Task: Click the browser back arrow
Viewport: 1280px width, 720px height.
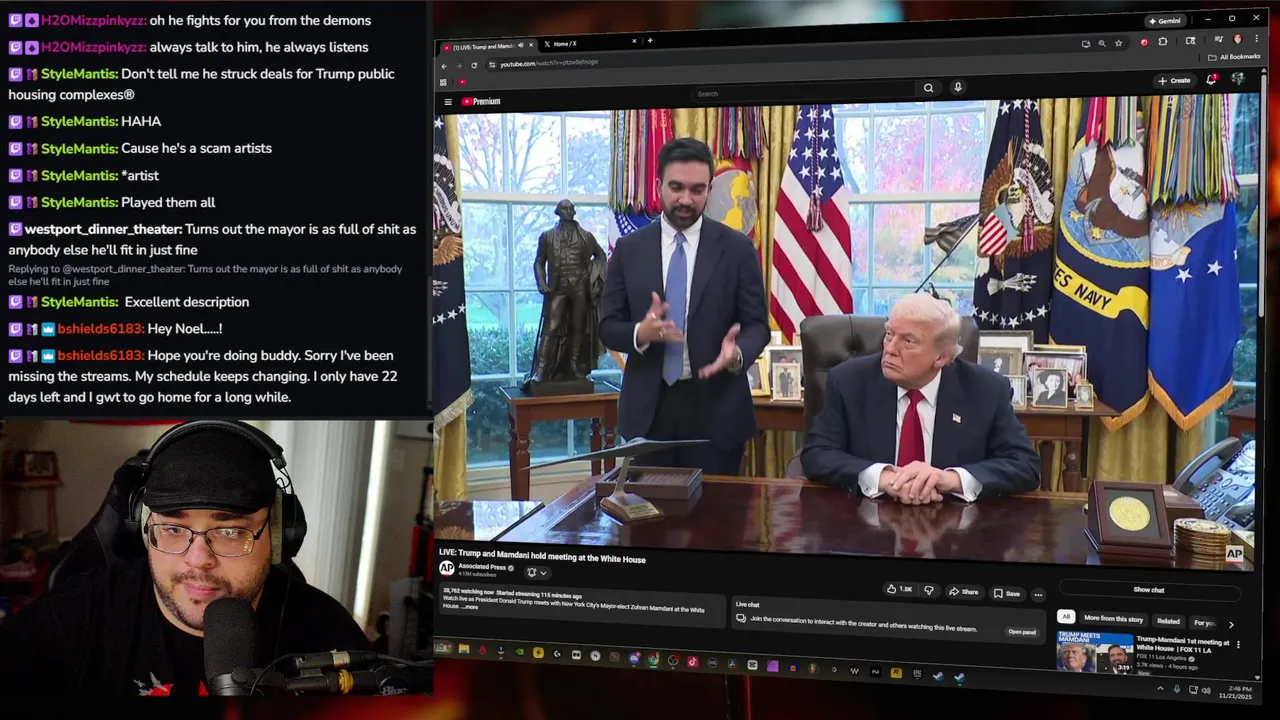Action: (444, 65)
